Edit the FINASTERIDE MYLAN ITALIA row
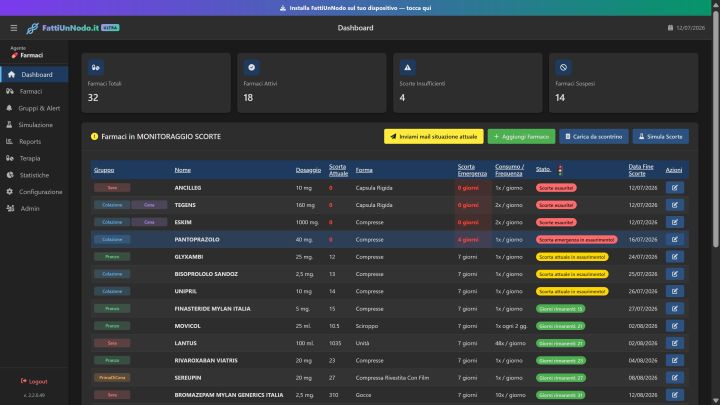Screen dimensions: 720x405 click(x=675, y=309)
